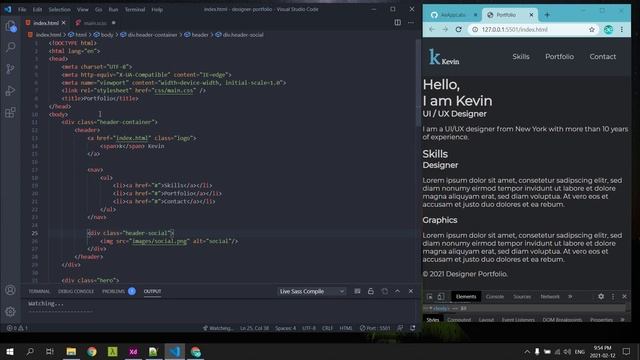Open the Accounts icon in activity bar
The image size is (640, 360).
11,290
